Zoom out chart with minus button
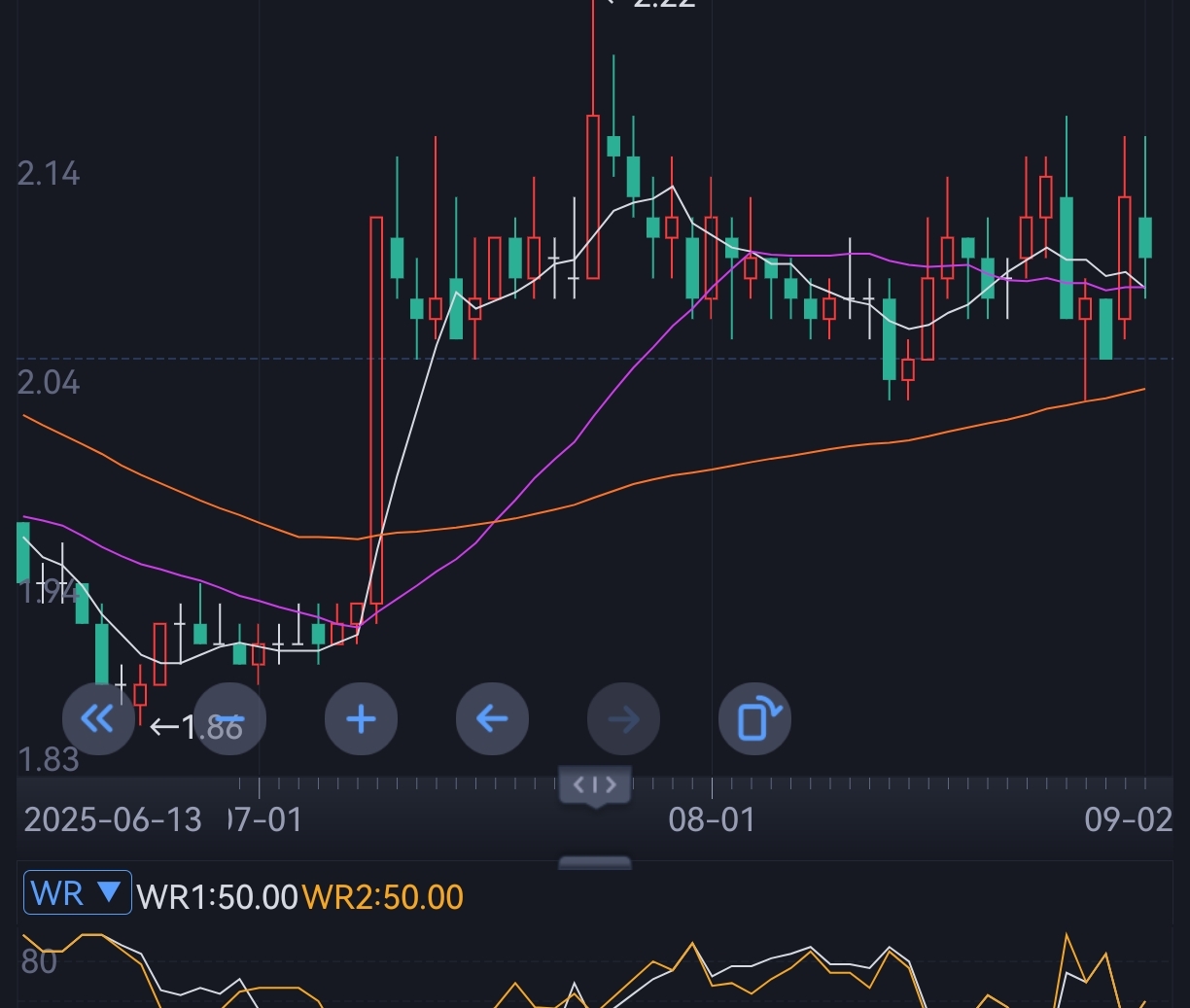The width and height of the screenshot is (1190, 1008). coord(229,719)
